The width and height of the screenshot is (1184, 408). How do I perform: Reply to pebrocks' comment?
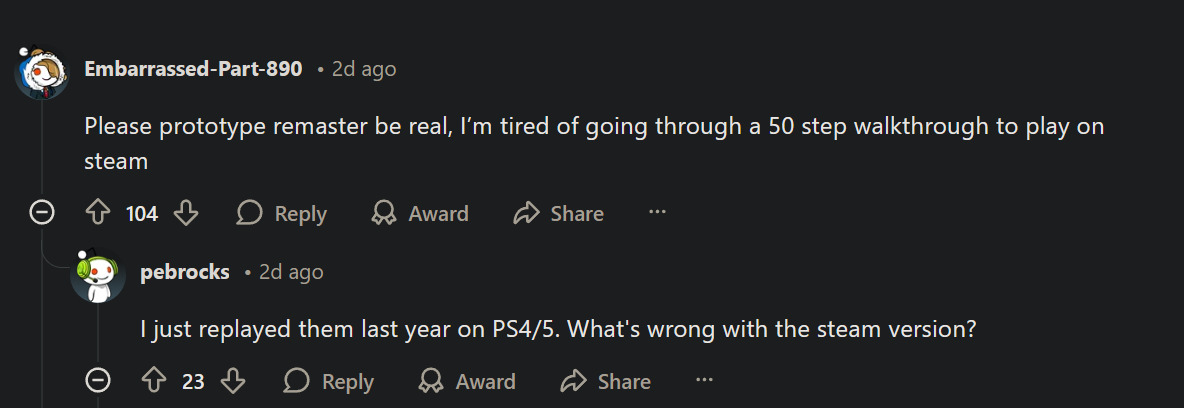329,381
